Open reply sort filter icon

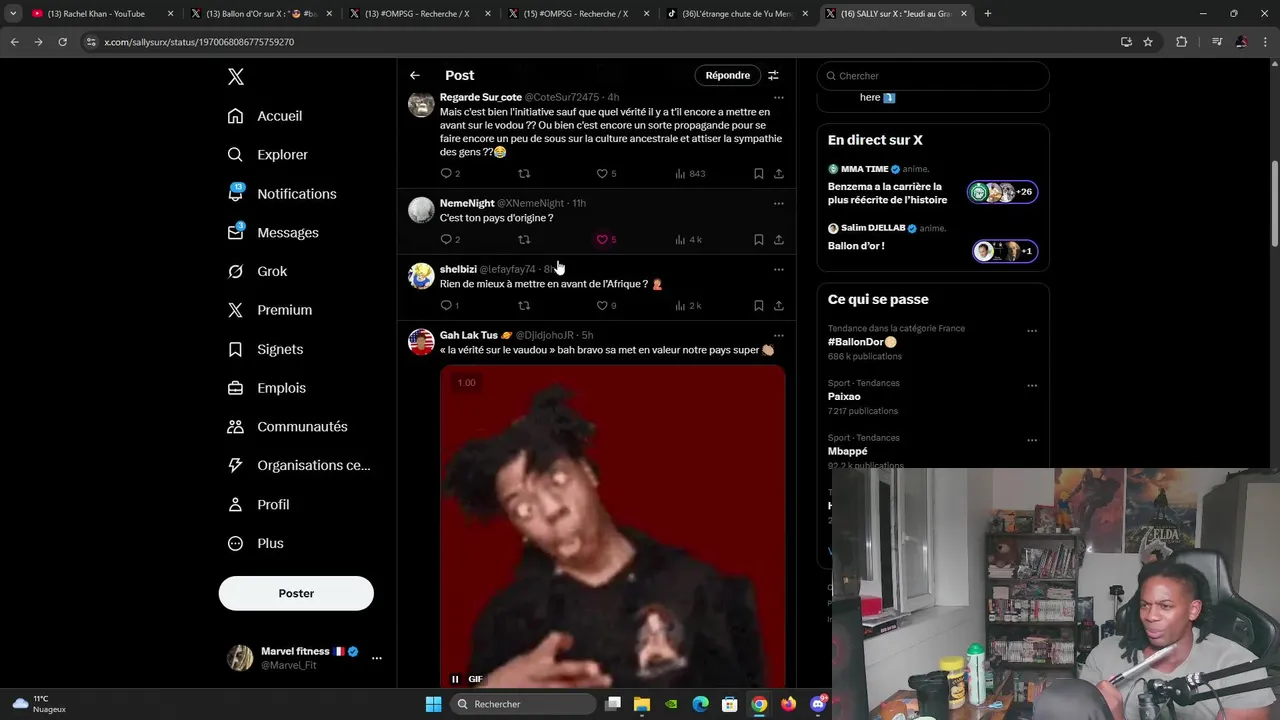click(773, 75)
